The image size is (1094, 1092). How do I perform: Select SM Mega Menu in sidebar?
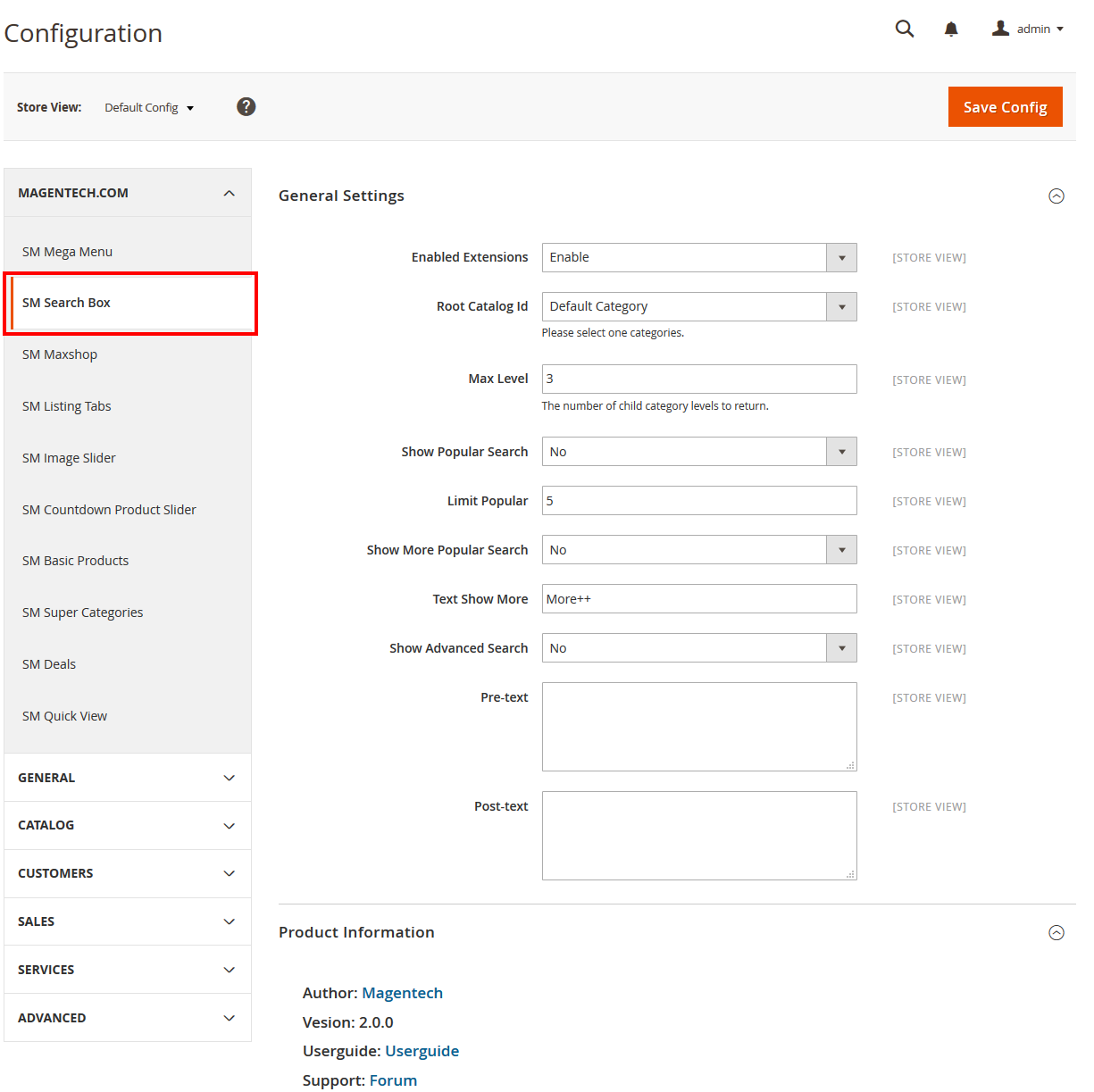[68, 252]
